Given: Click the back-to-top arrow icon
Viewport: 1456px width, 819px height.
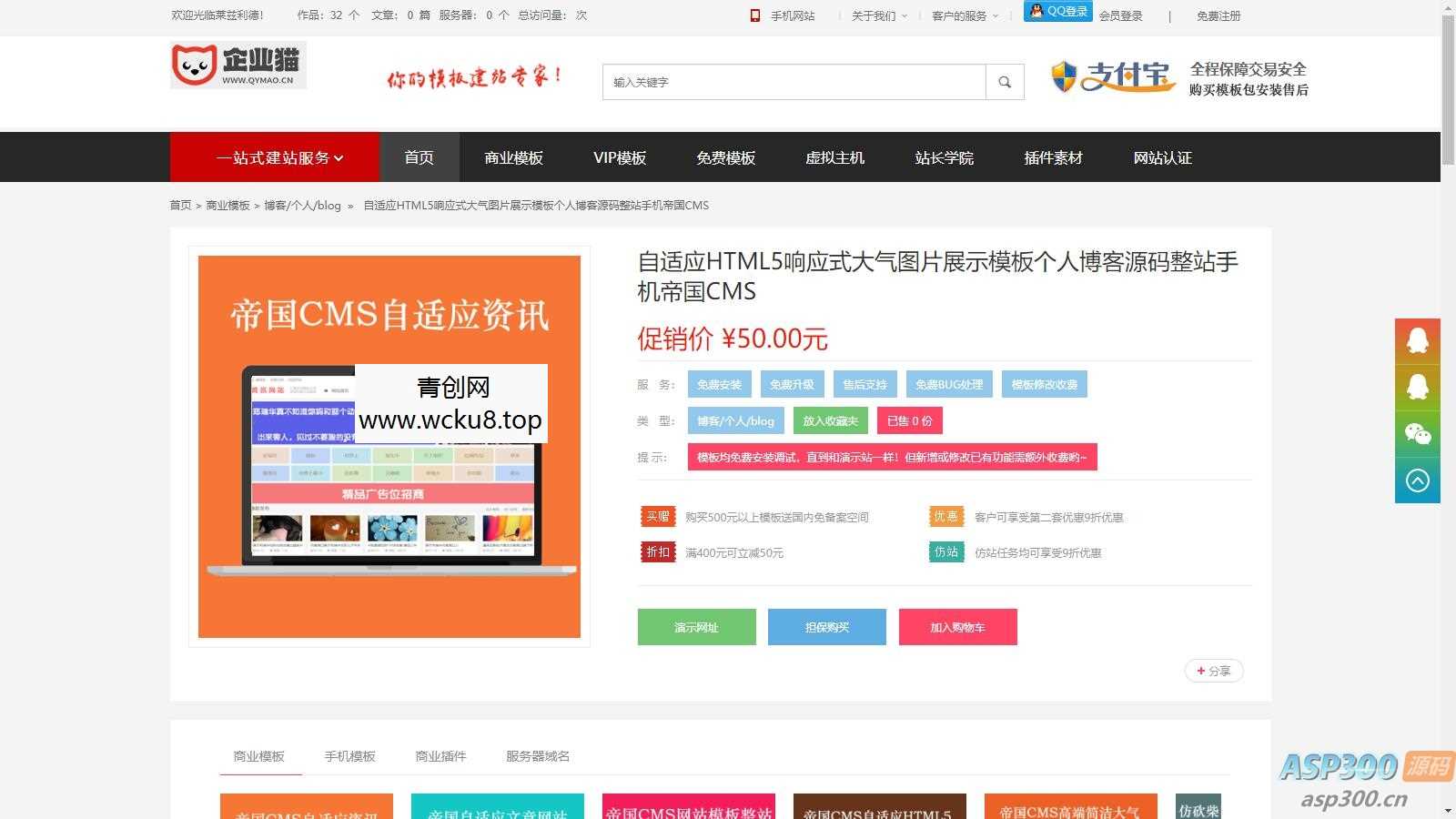Looking at the screenshot, I should 1417,480.
